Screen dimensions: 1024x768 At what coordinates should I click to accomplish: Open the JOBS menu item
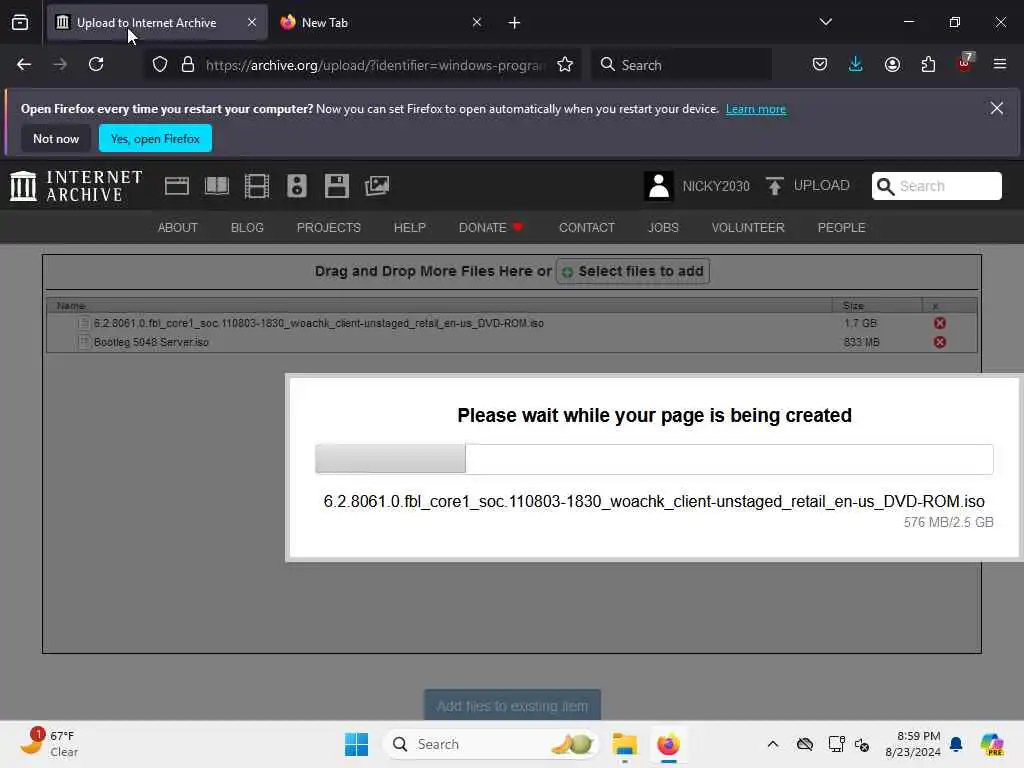[663, 228]
